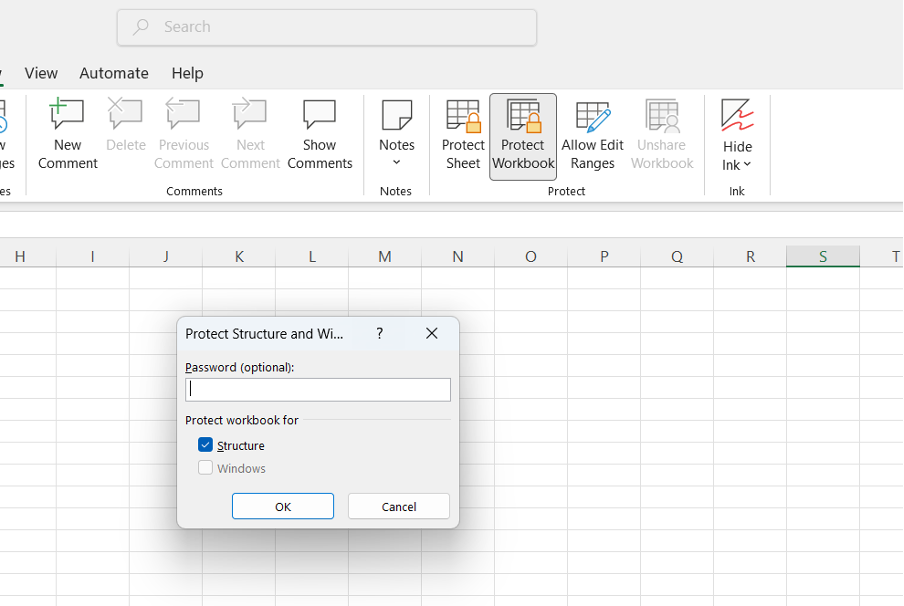The height and width of the screenshot is (606, 904).
Task: Click the Show Comments icon
Action: [320, 116]
